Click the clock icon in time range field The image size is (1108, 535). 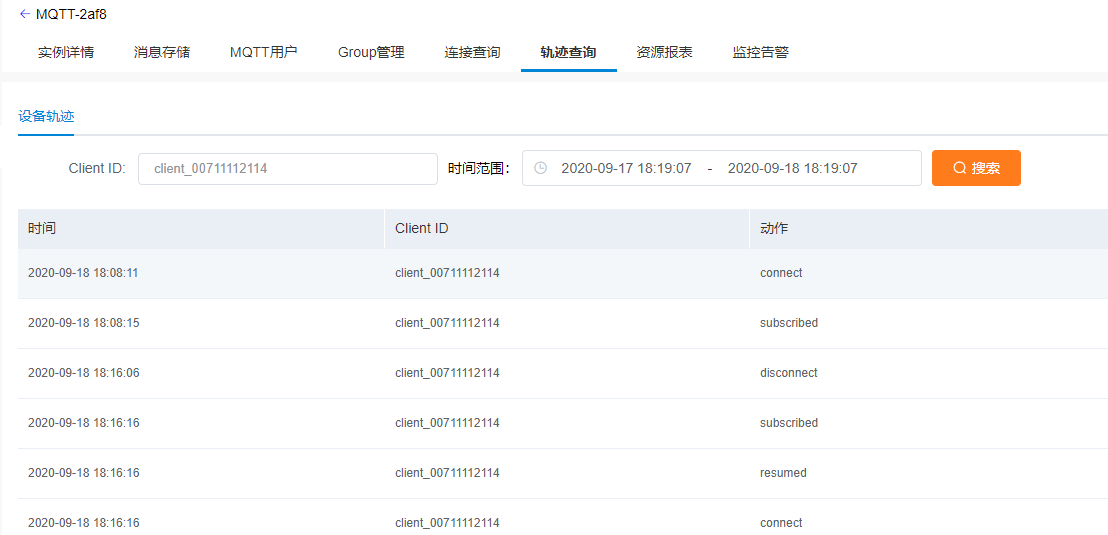(540, 168)
